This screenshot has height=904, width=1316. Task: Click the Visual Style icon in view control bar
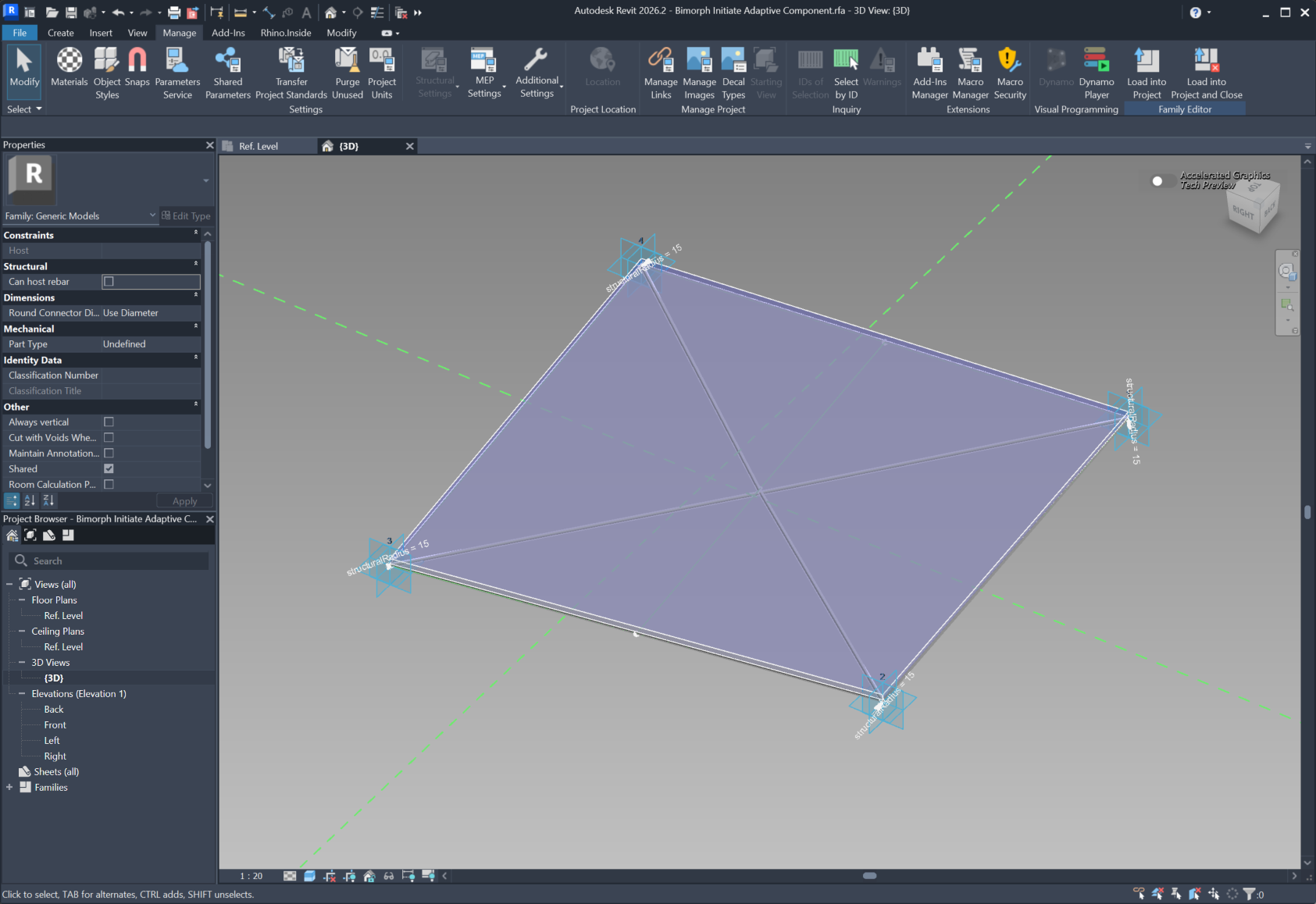(x=309, y=876)
